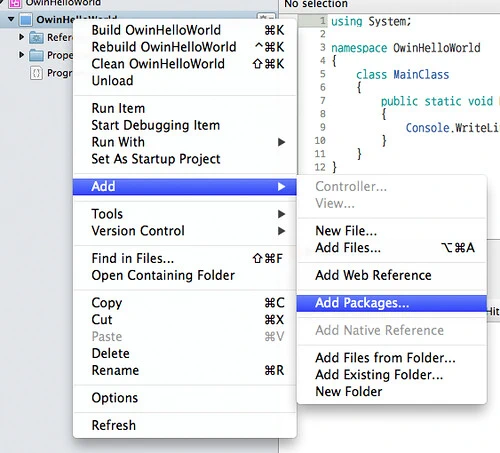This screenshot has width=500, height=453.
Task: Select Copy from context menu
Action: coord(185,303)
